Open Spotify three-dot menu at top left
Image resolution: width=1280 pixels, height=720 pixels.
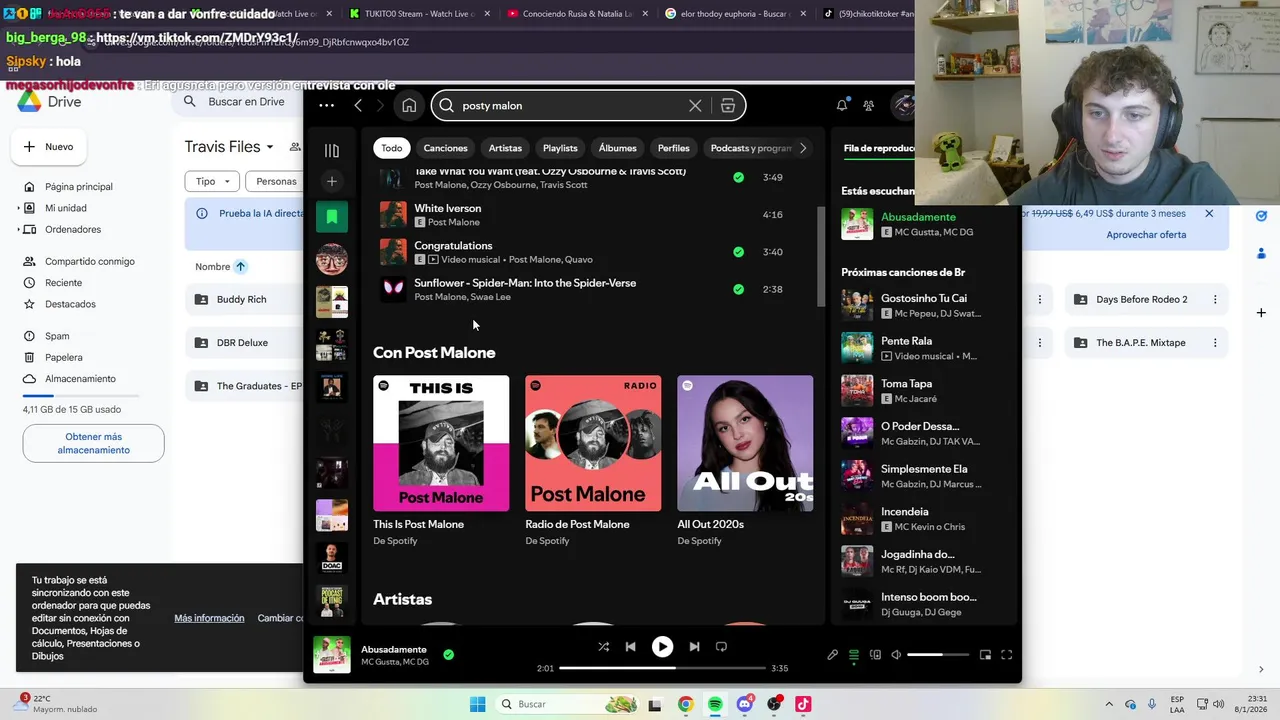(326, 105)
